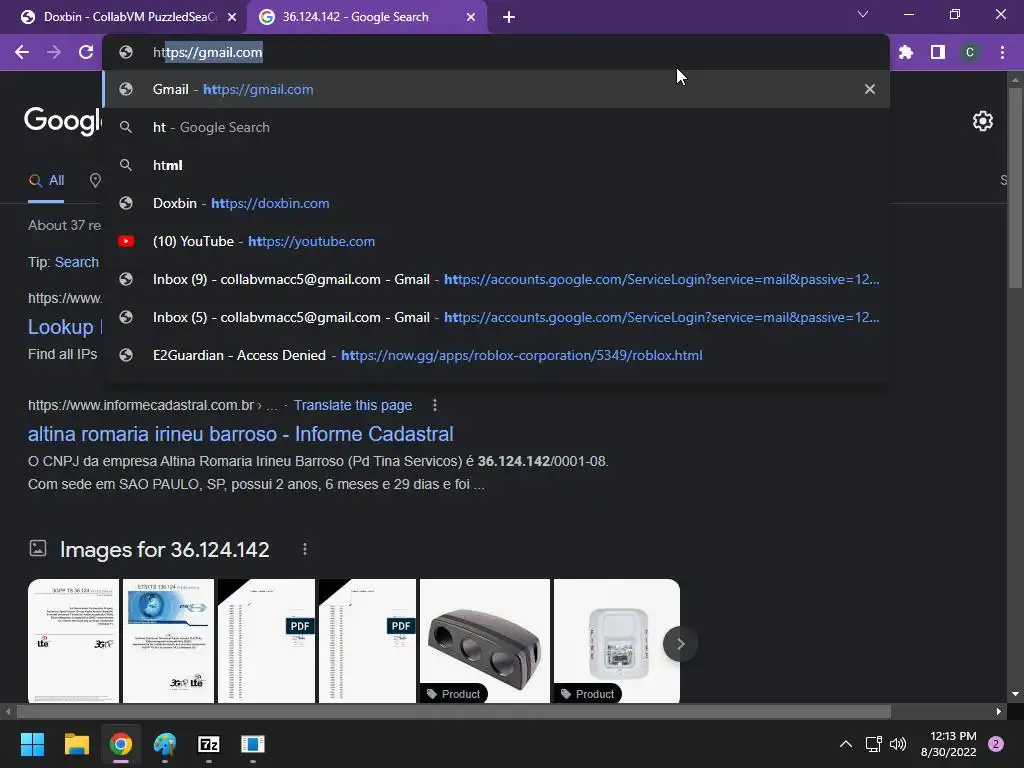The image size is (1024, 768).
Task: Open the first 3GPP document image thumbnail
Action: click(74, 641)
